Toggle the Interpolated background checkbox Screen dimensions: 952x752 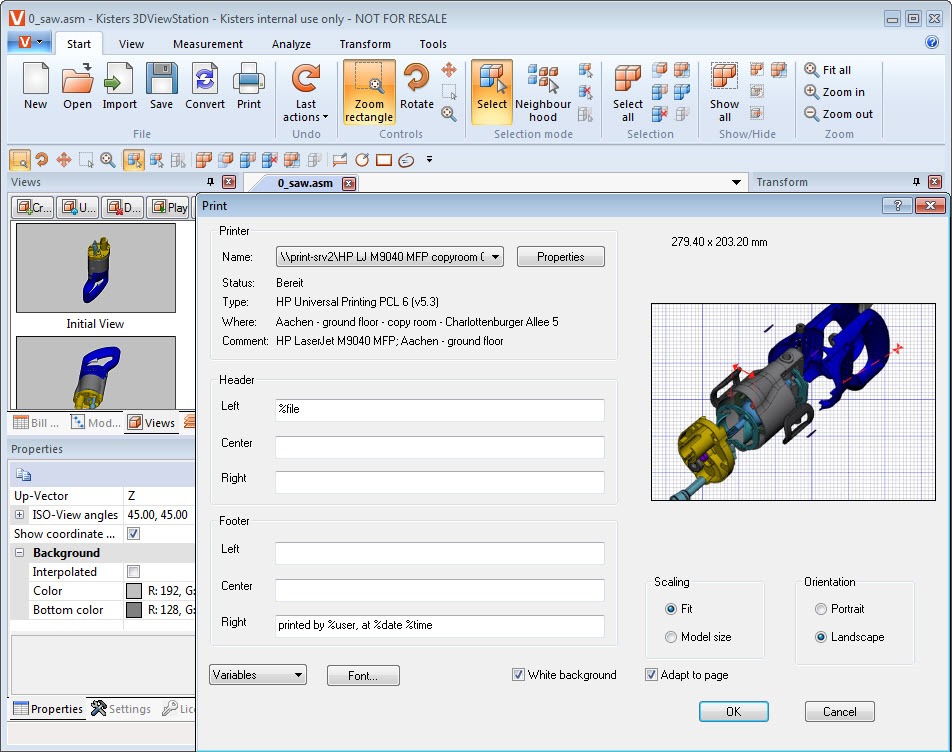134,572
